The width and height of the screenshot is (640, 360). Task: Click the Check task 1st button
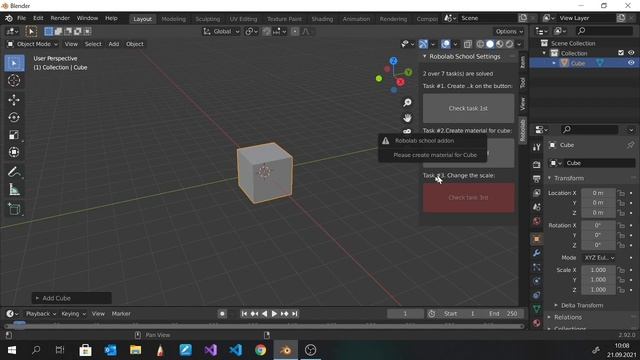pyautogui.click(x=468, y=108)
